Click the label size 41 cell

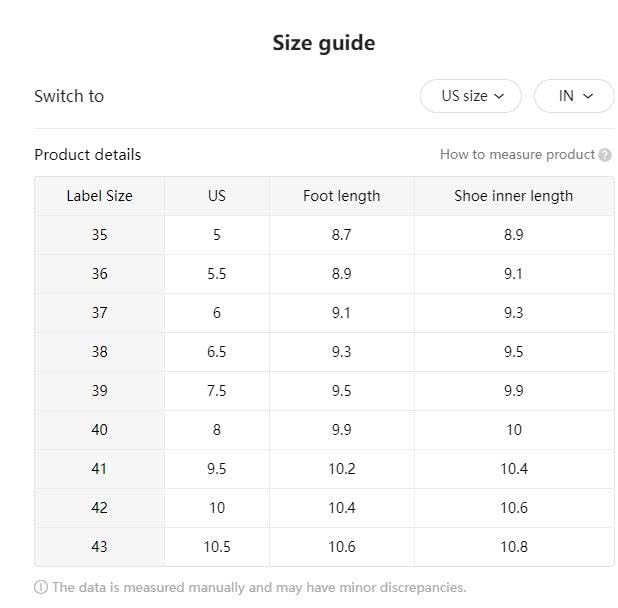click(x=99, y=469)
